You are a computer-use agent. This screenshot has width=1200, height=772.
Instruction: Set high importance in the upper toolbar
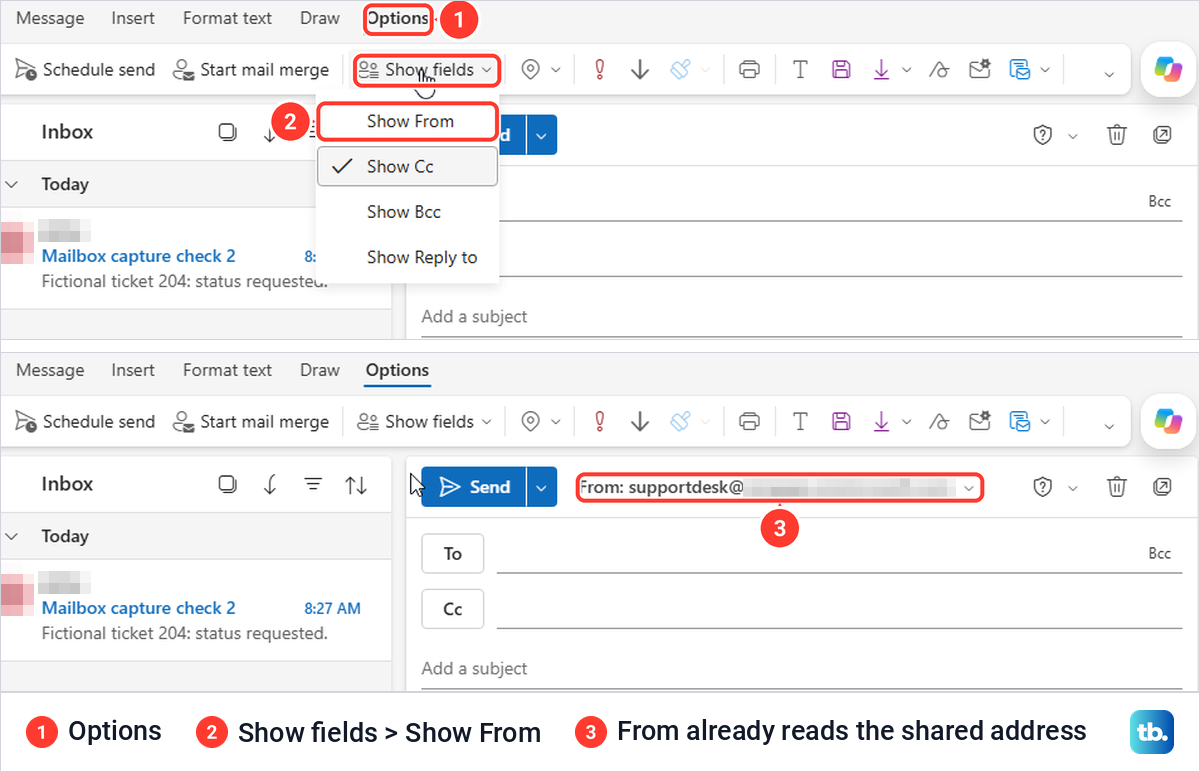(601, 69)
